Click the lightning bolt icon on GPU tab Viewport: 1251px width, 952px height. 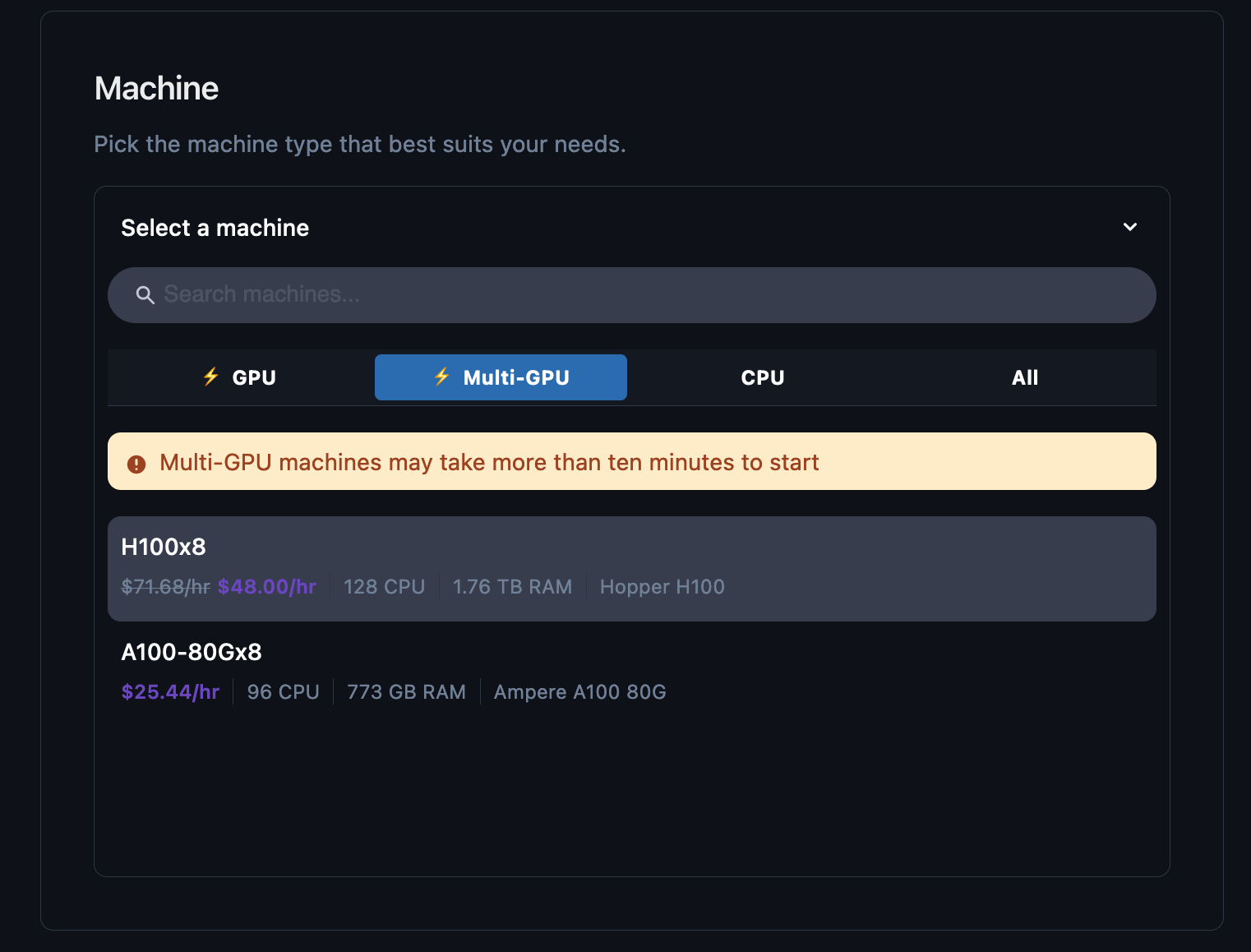pos(211,376)
